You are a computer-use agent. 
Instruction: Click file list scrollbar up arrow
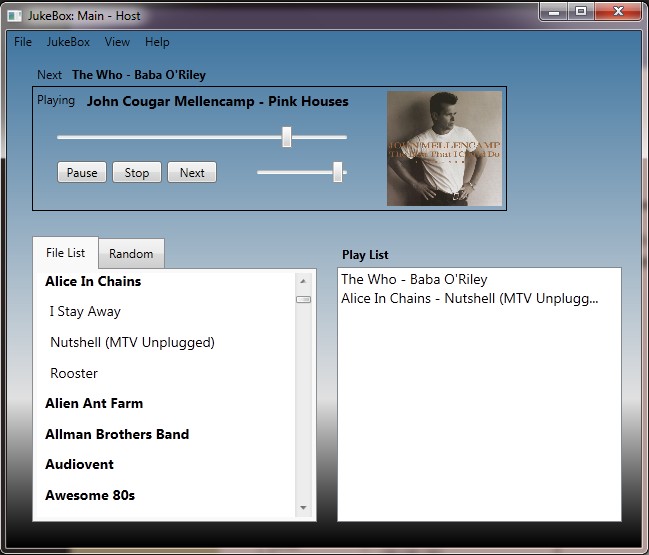303,281
